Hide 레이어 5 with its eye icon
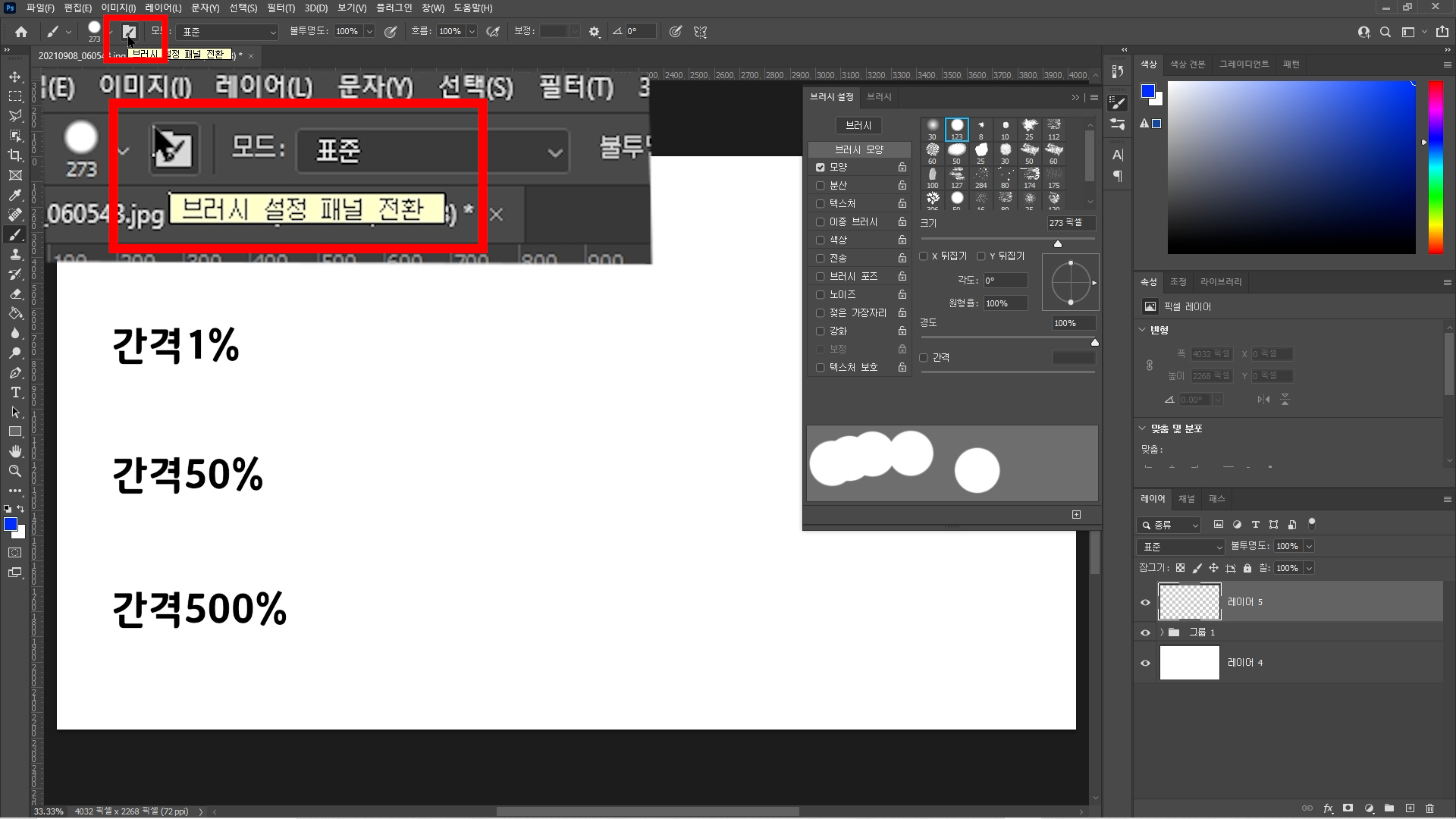The height and width of the screenshot is (819, 1456). 1145,602
